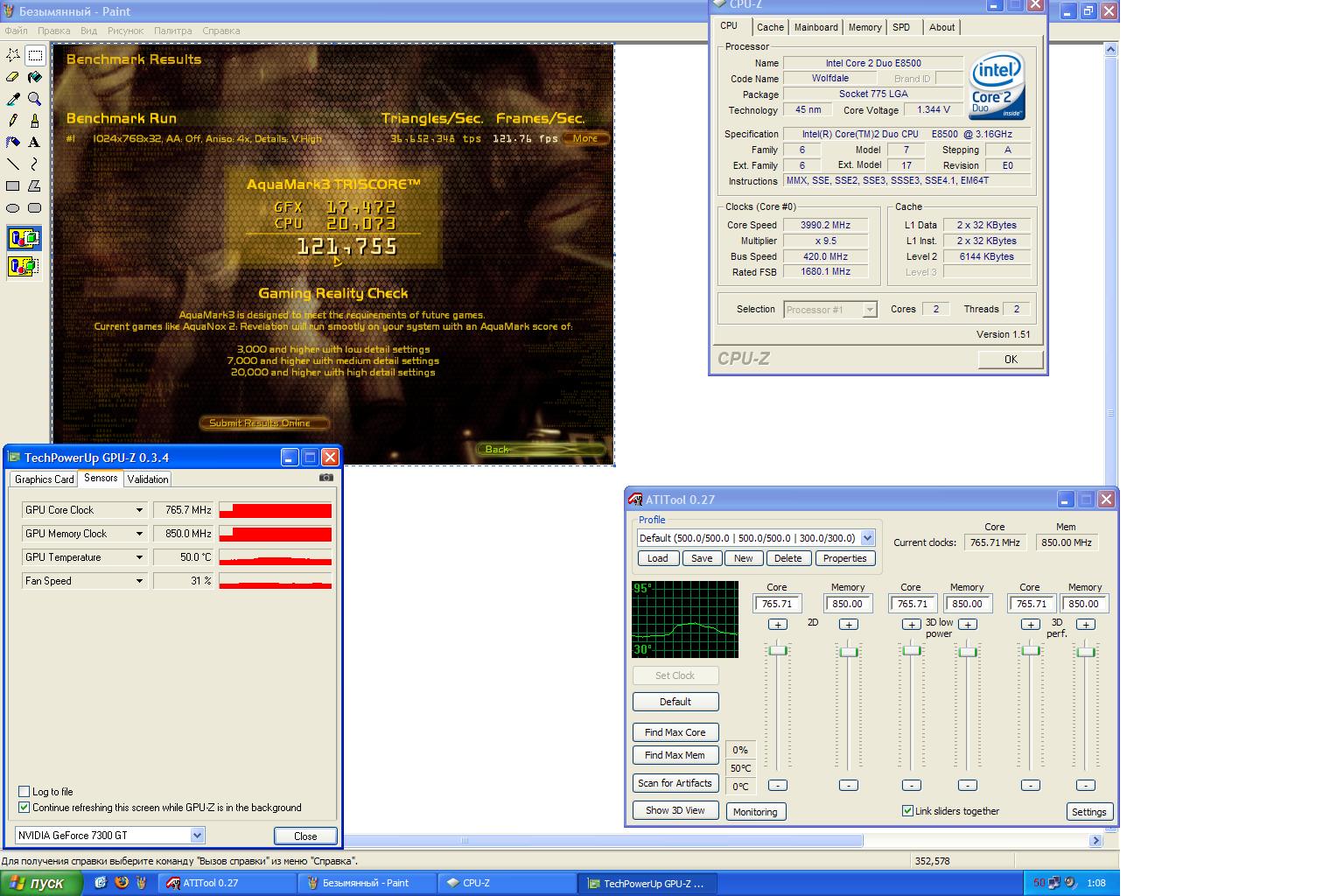
Task: Choose the Rounded Rectangle tool
Action: click(35, 208)
